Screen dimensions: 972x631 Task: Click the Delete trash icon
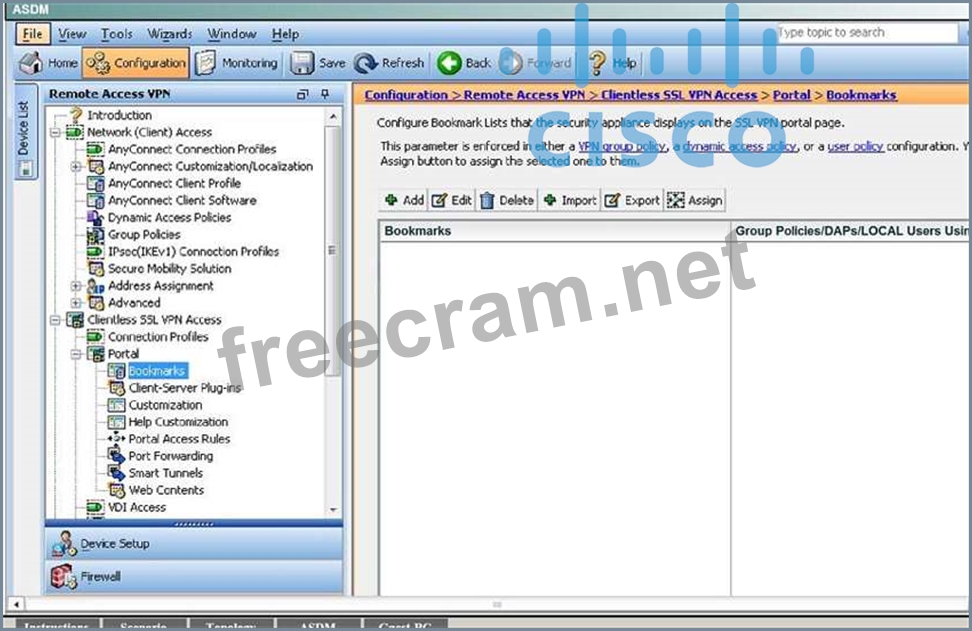pos(487,200)
